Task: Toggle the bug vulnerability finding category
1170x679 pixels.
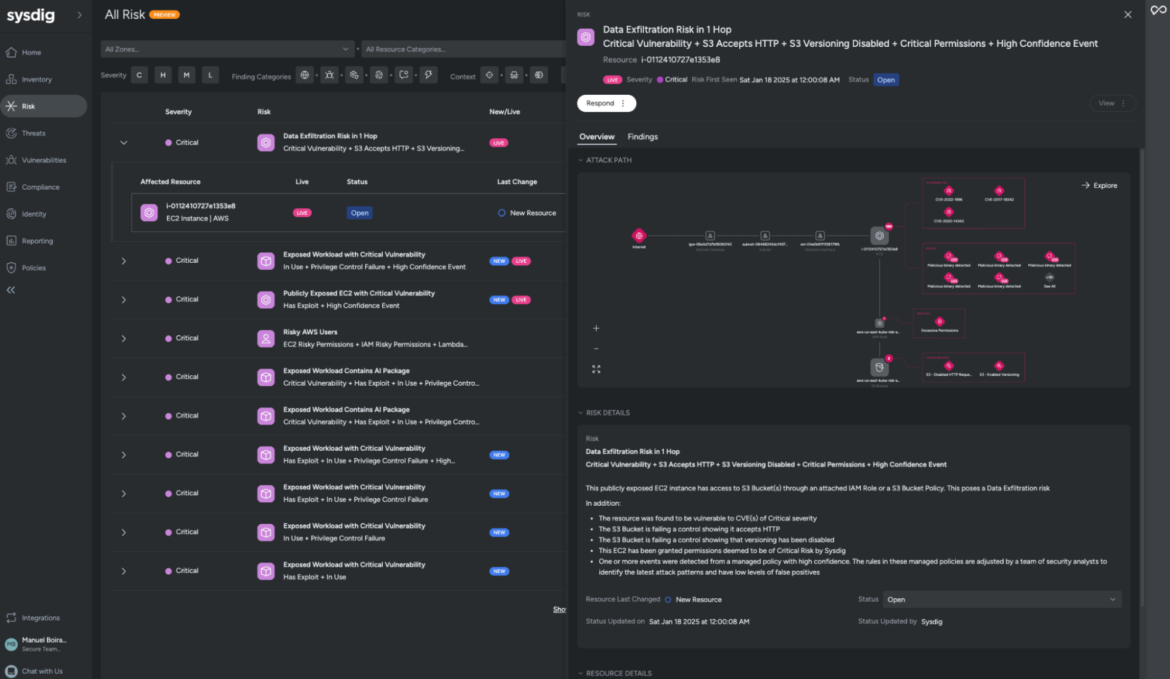Action: [x=329, y=75]
